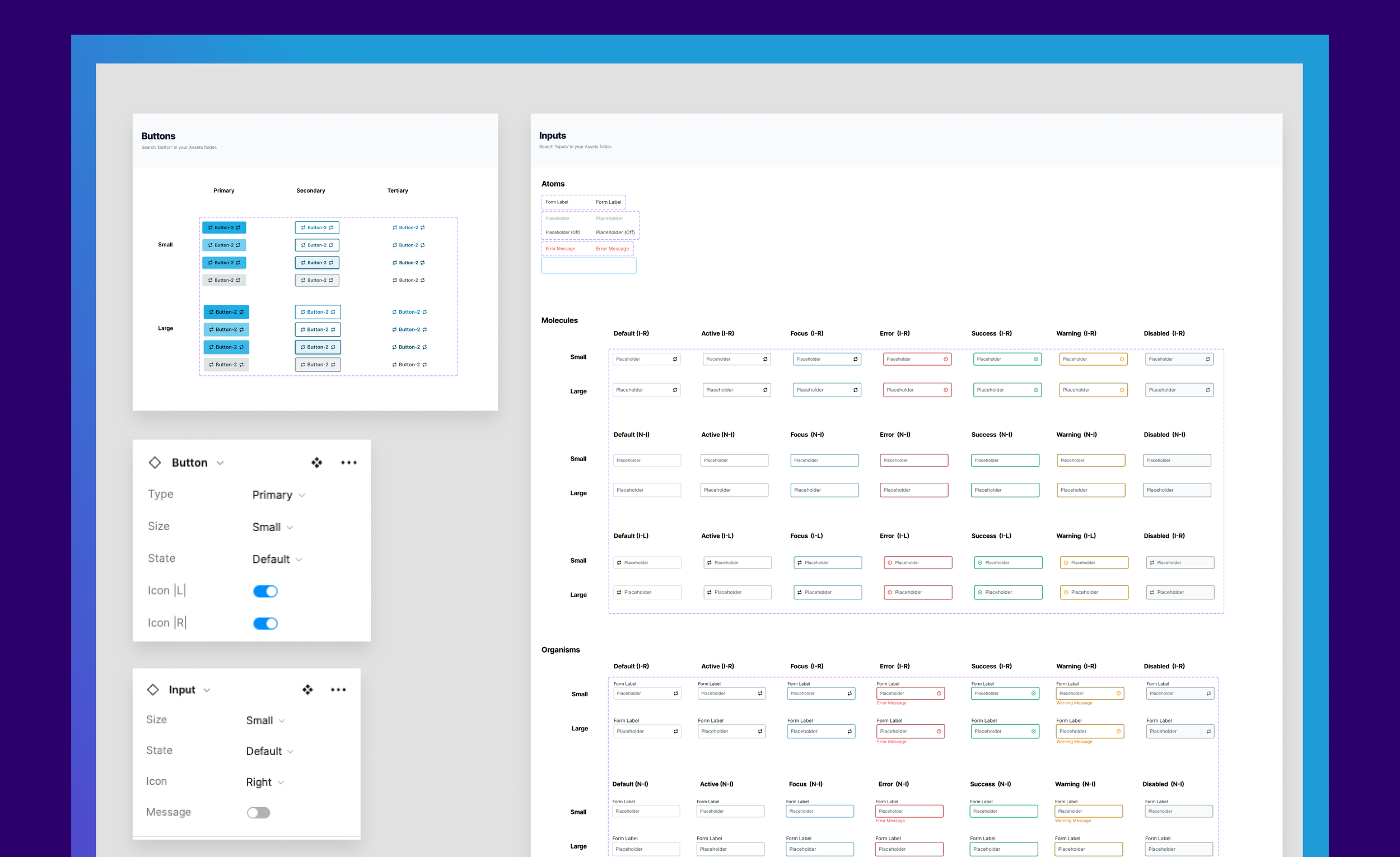Click small Default (N-I) Placeholder molecule input
The width and height of the screenshot is (1400, 857).
pyautogui.click(x=647, y=460)
